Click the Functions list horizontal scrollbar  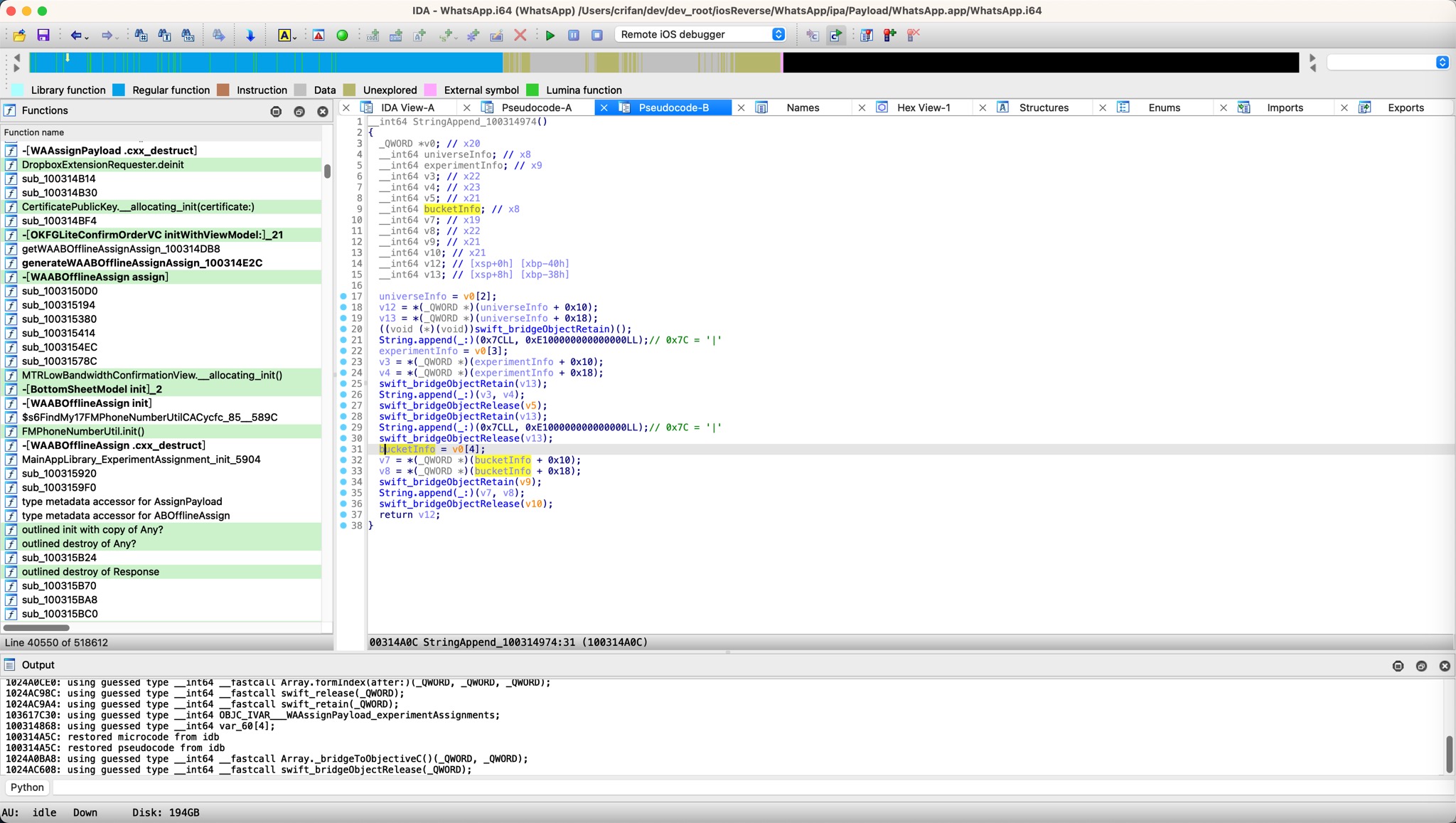tap(36, 627)
